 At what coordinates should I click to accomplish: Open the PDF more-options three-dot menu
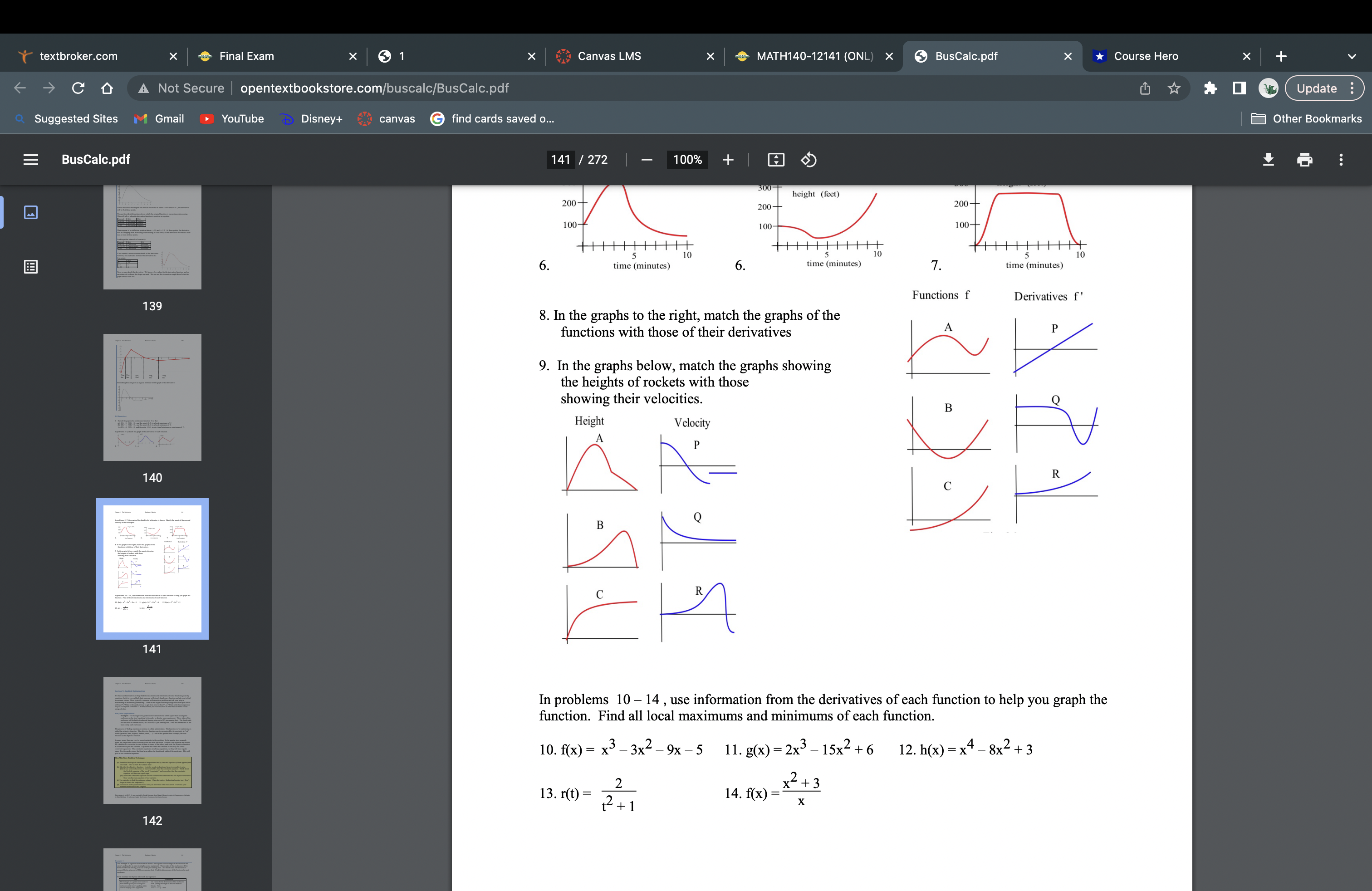[x=1342, y=160]
